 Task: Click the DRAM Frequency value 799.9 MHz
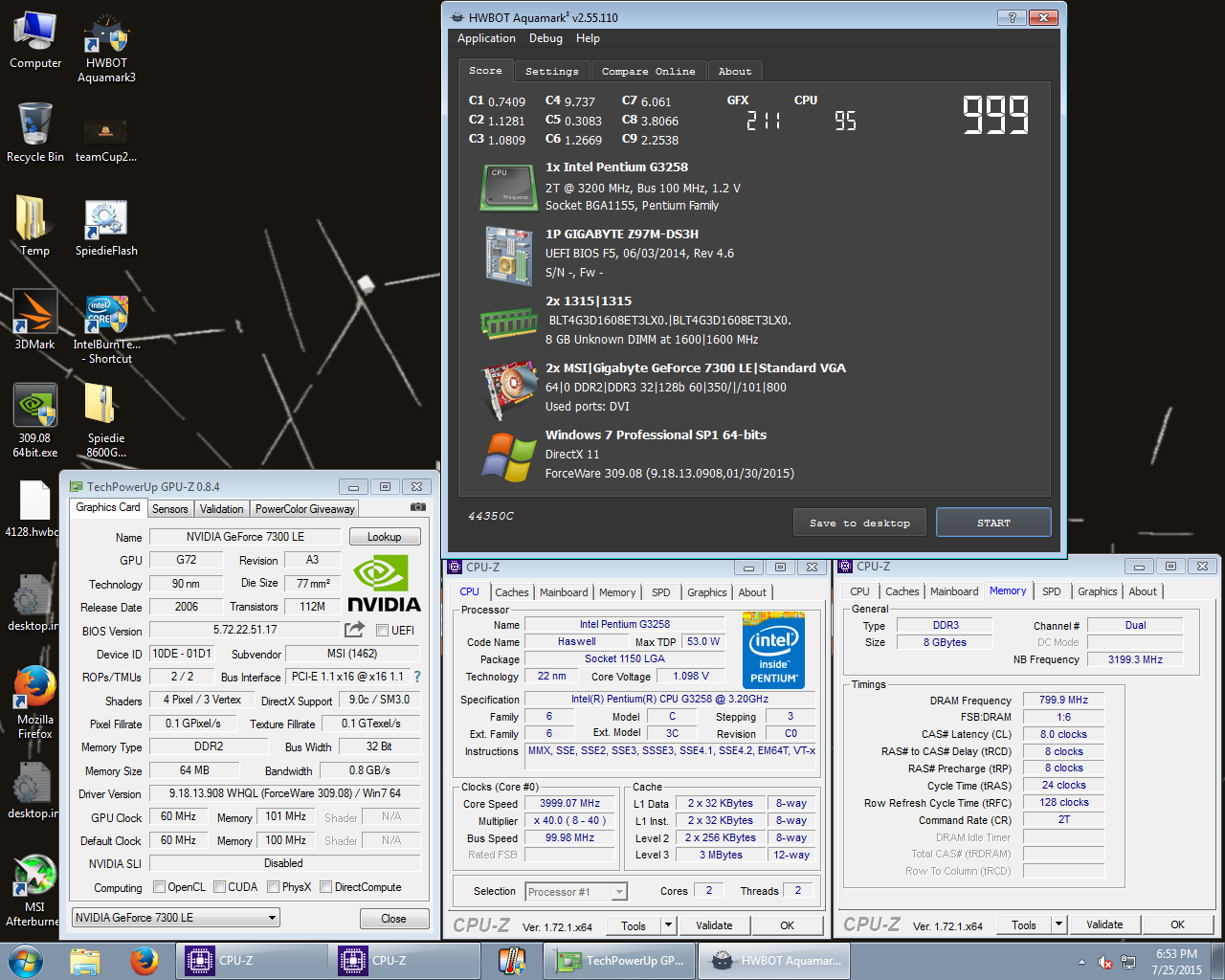[1063, 700]
